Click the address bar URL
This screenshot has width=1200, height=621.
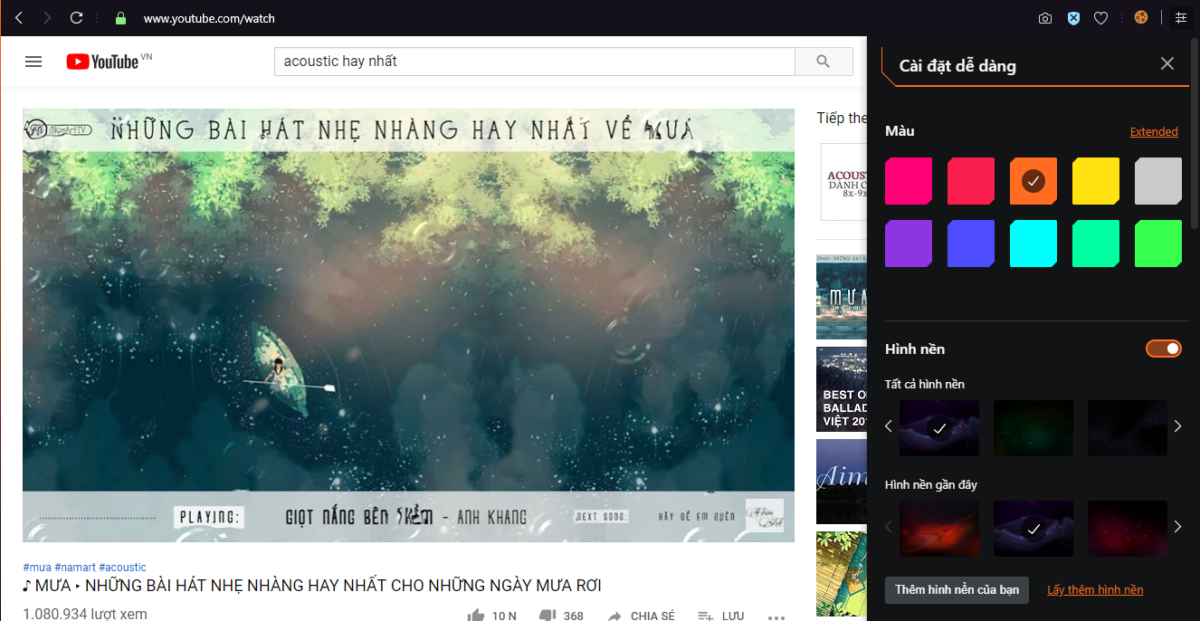pyautogui.click(x=209, y=18)
